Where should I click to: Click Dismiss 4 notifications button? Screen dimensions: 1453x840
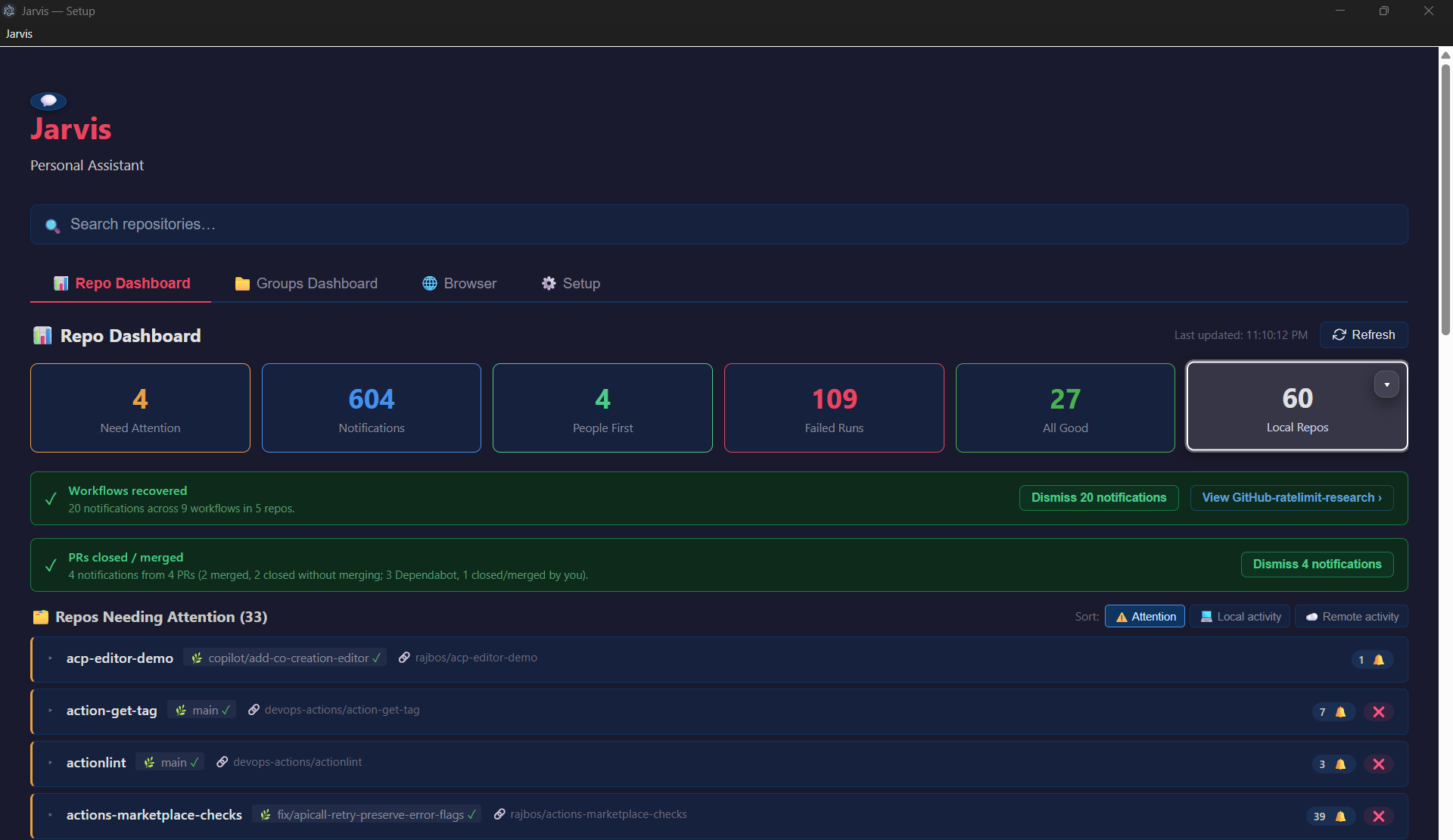coord(1317,565)
